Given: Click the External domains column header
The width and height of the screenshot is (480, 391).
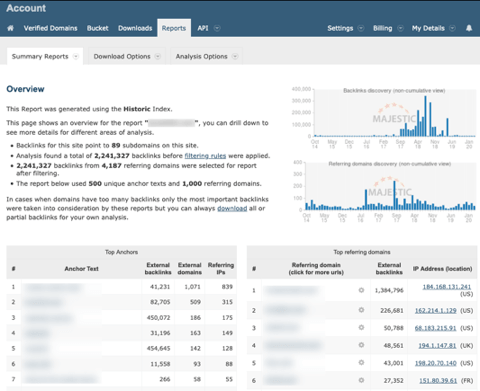Looking at the screenshot, I should click(190, 269).
